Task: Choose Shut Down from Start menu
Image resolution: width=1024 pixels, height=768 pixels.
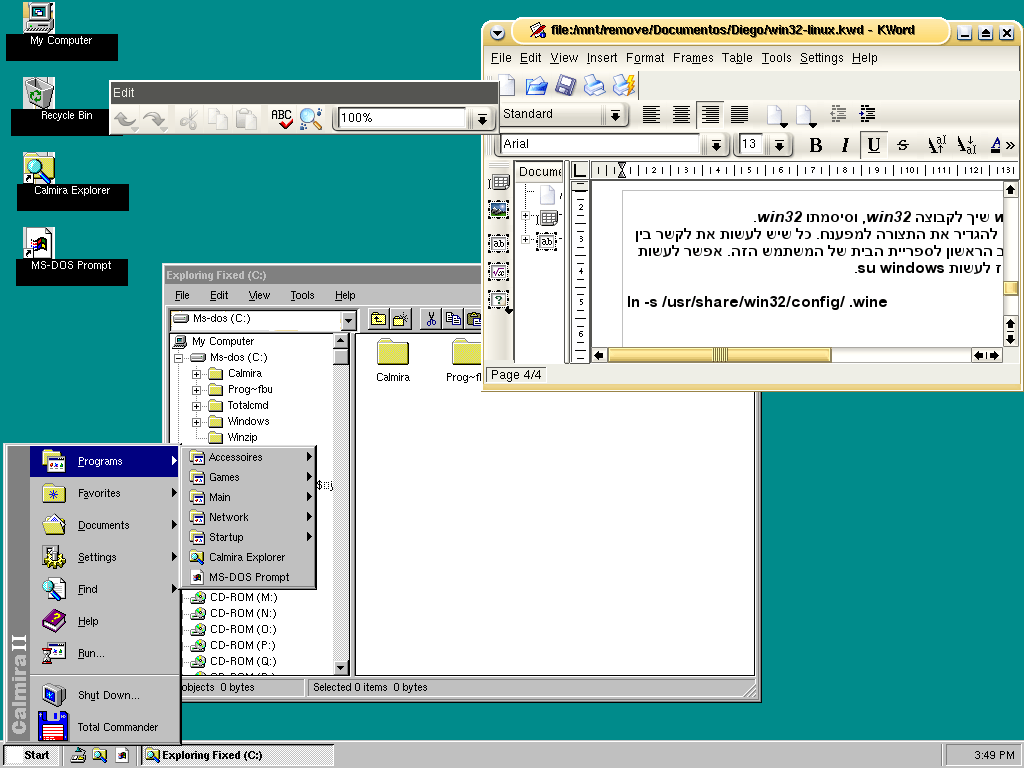Action: coord(104,695)
